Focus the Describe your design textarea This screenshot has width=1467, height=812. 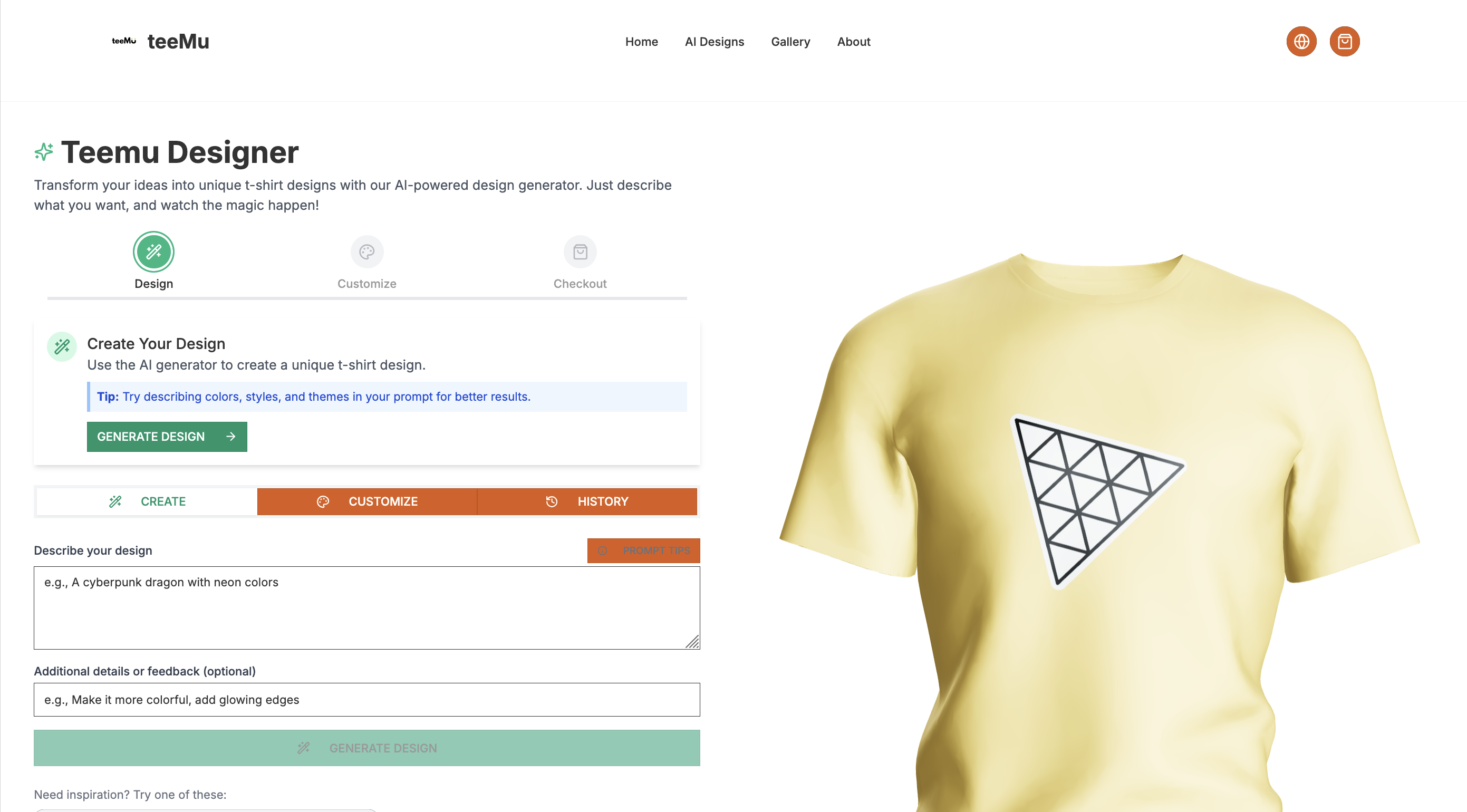(367, 607)
